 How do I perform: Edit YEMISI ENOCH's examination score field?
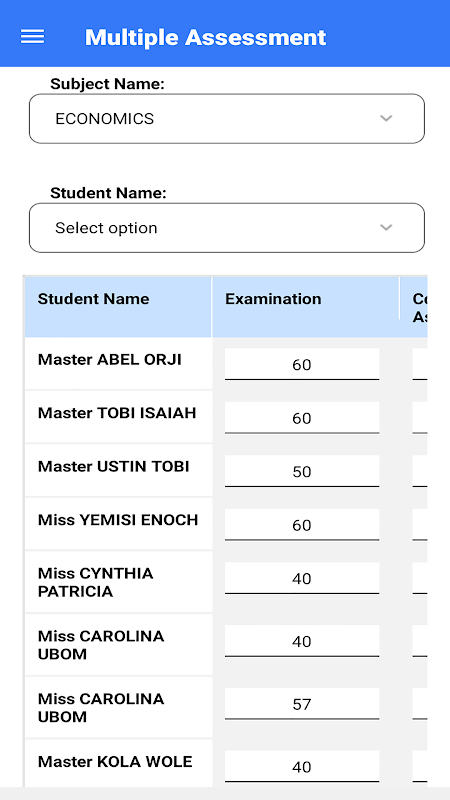302,525
